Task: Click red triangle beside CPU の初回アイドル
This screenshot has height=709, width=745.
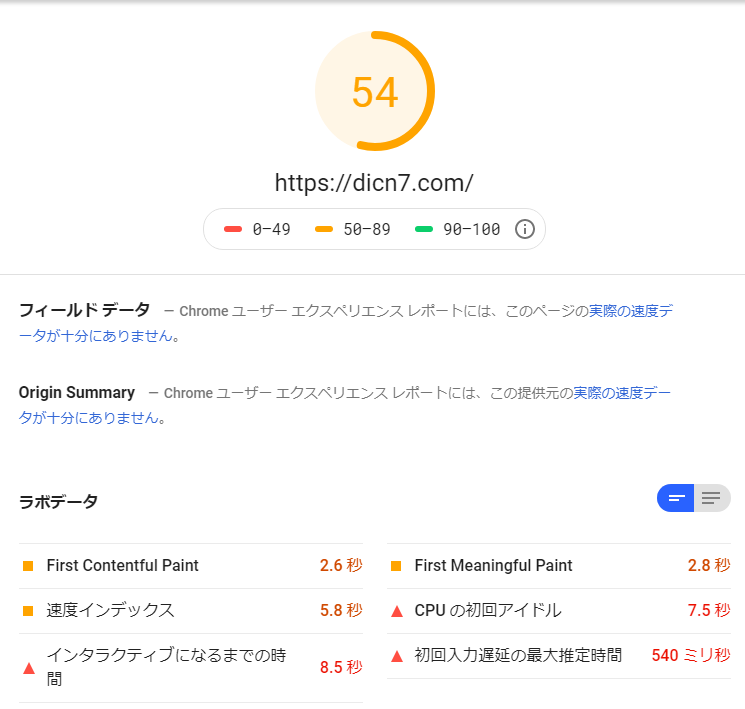Action: 396,611
